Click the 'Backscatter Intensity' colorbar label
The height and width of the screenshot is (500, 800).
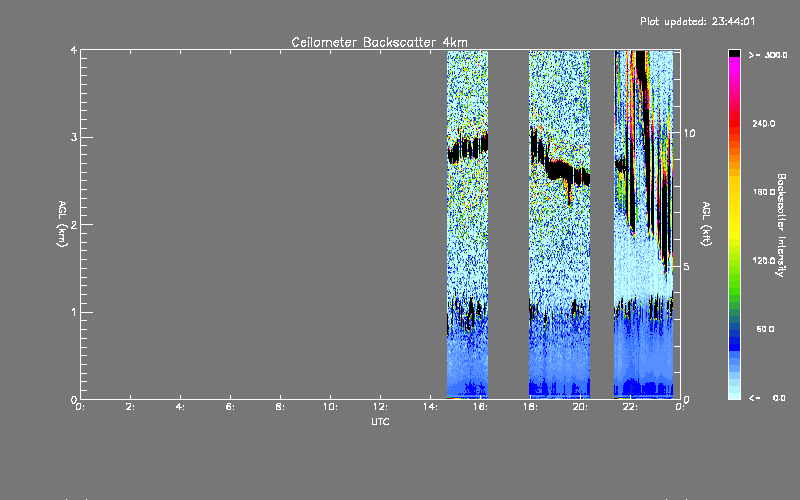781,225
